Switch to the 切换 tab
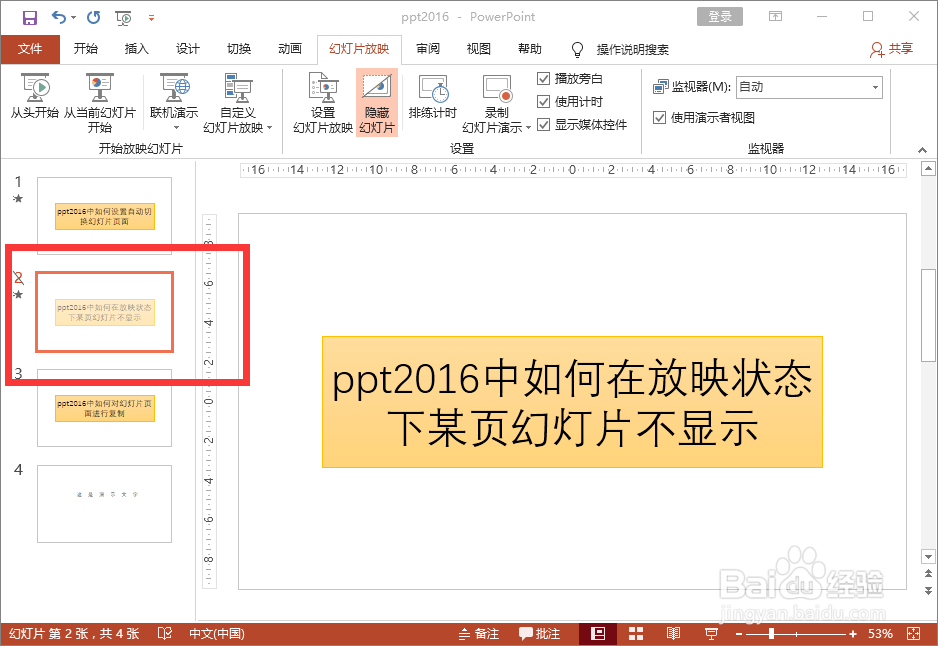 (x=239, y=49)
